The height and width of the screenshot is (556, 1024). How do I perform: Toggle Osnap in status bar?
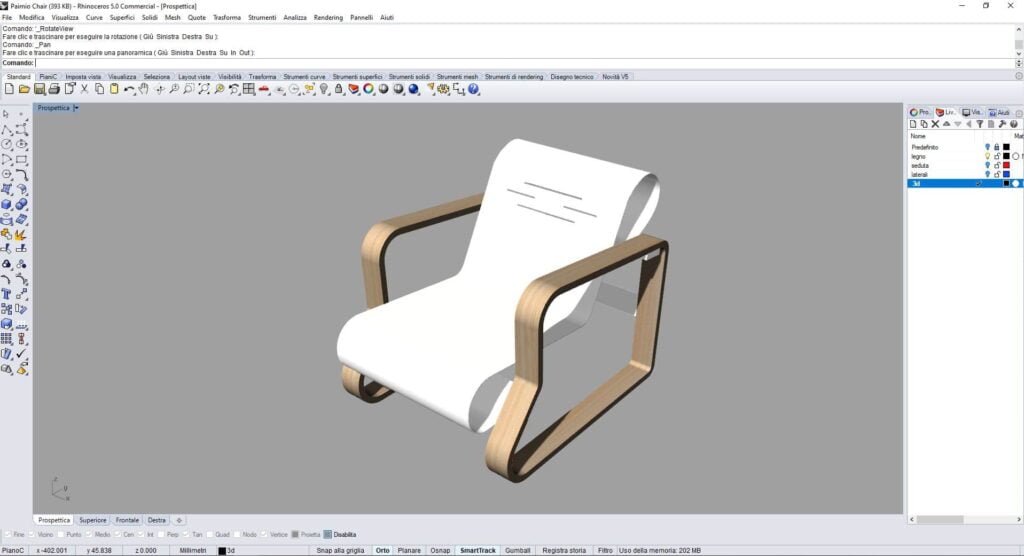coord(440,551)
